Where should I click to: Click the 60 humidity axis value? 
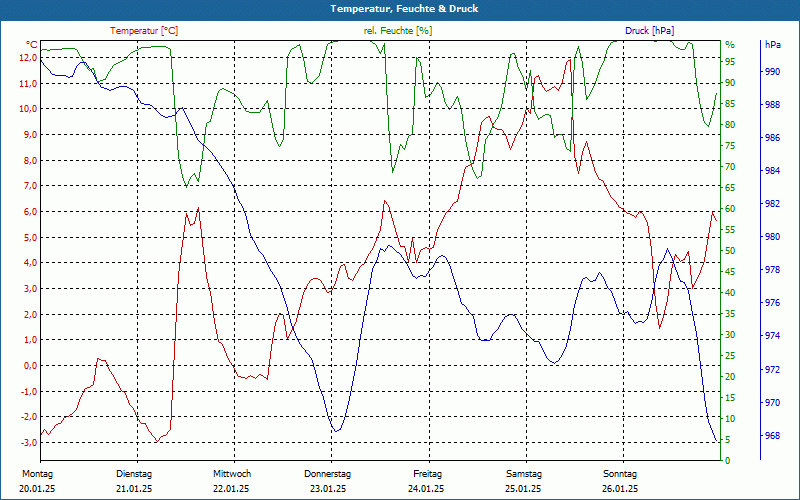730,209
